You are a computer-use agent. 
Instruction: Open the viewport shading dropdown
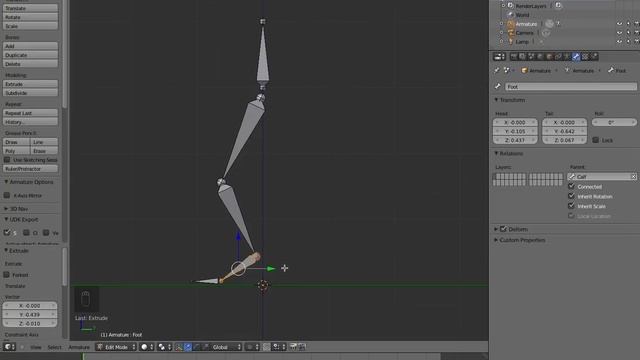point(147,347)
